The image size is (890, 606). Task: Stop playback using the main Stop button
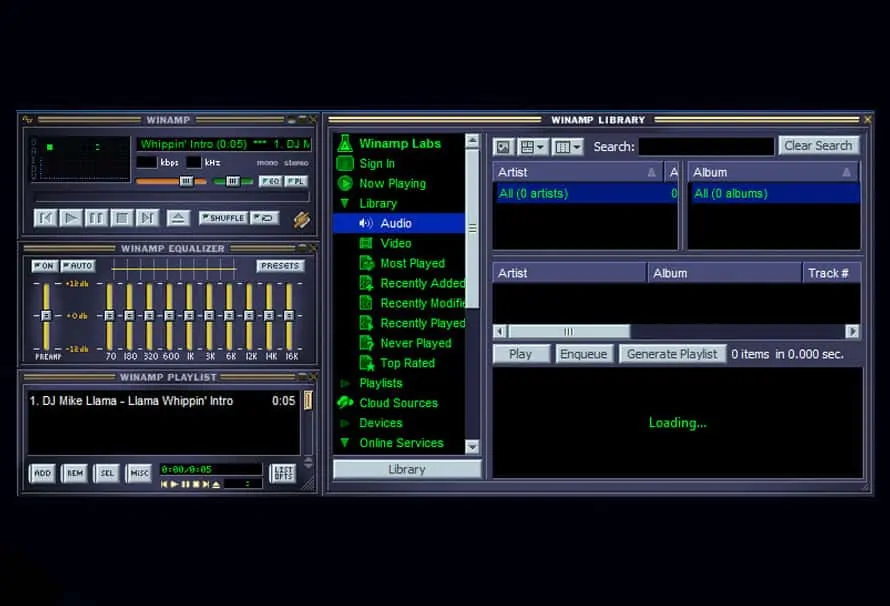point(122,218)
